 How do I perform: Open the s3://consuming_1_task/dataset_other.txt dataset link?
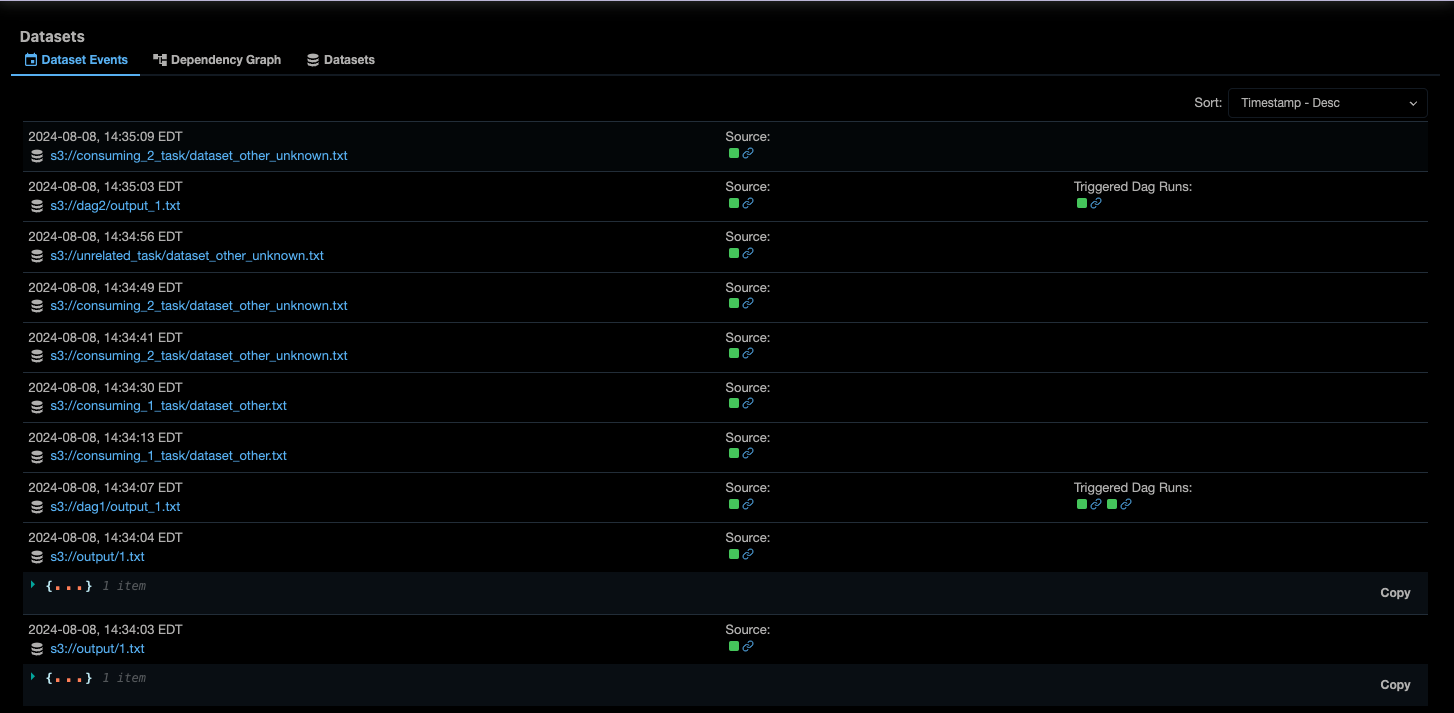tap(168, 405)
